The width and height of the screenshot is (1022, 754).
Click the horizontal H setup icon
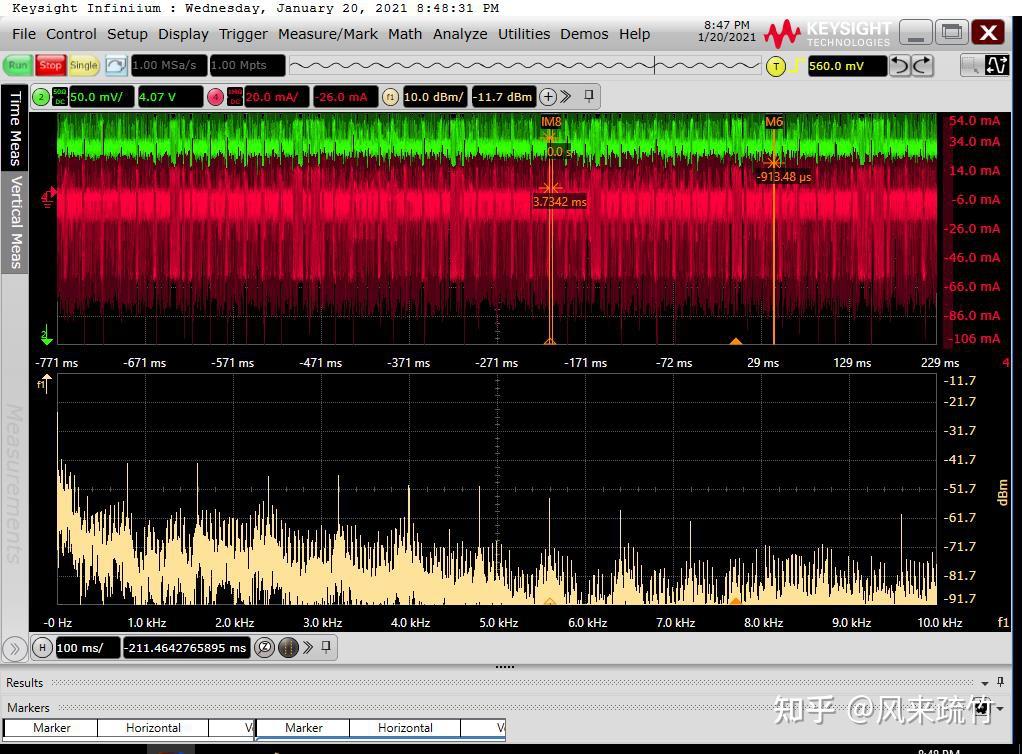pos(42,648)
